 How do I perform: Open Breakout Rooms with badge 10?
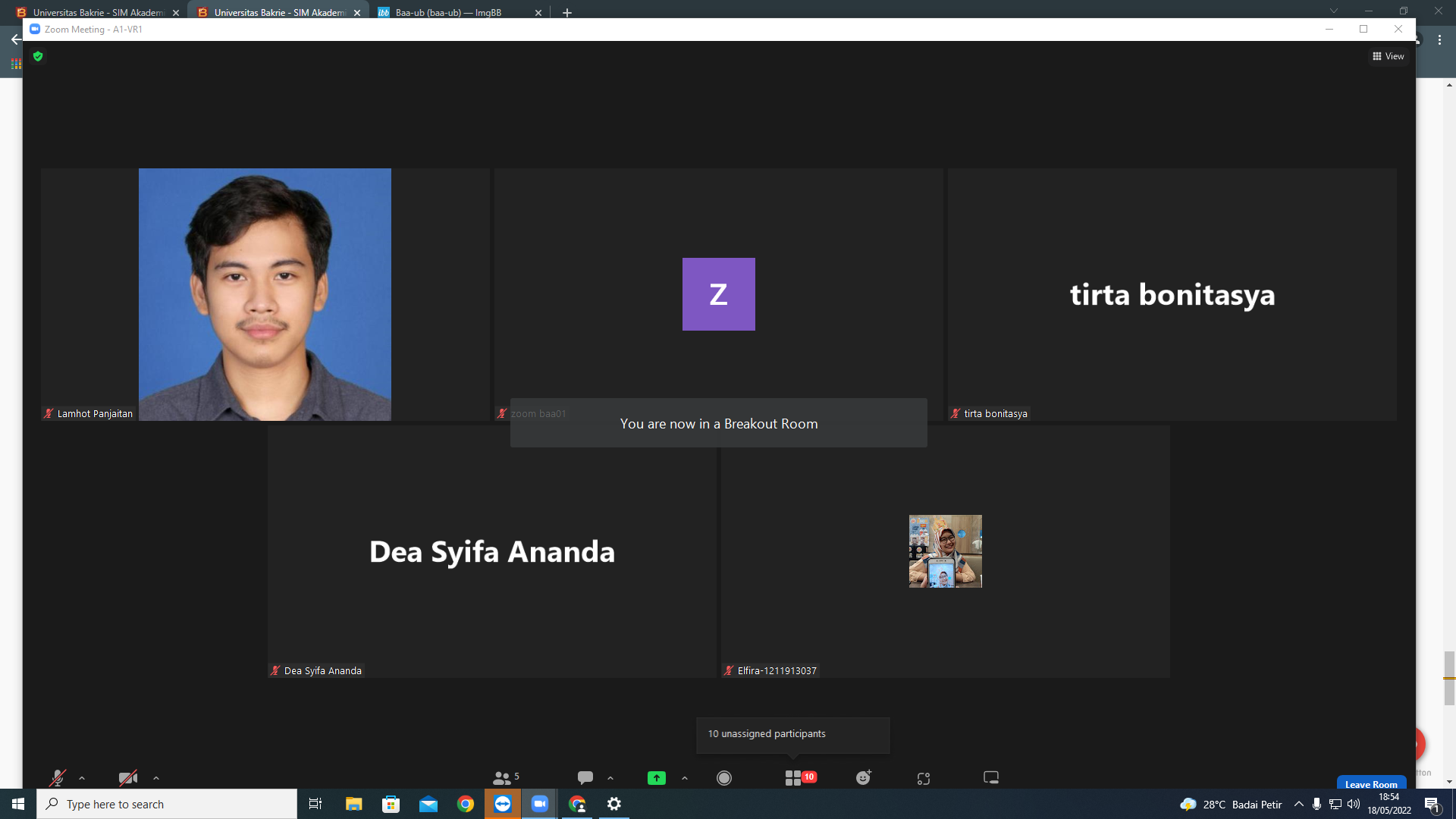pyautogui.click(x=800, y=778)
